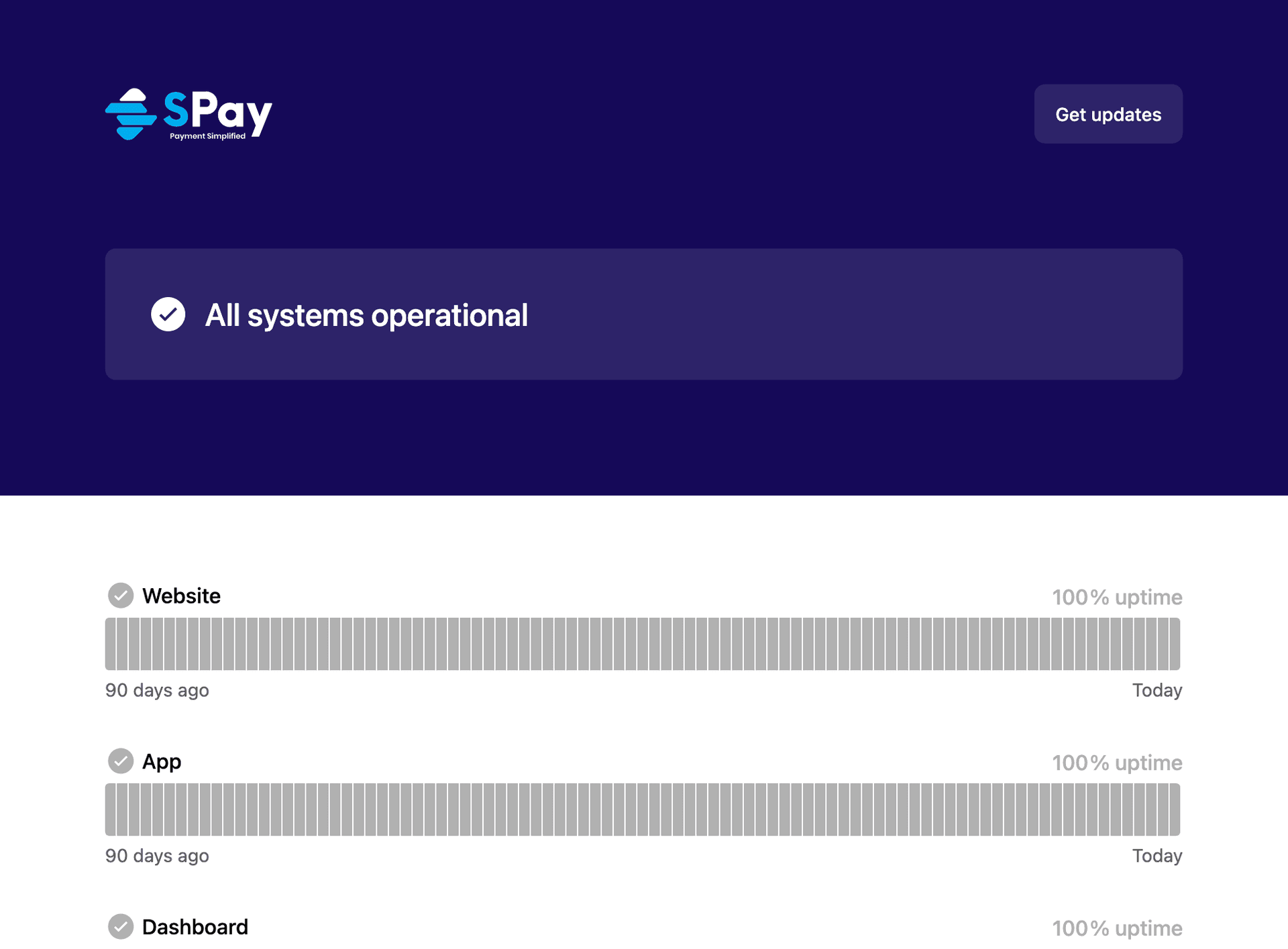Image resolution: width=1288 pixels, height=949 pixels.
Task: Click the All systems operational banner text
Action: [366, 315]
